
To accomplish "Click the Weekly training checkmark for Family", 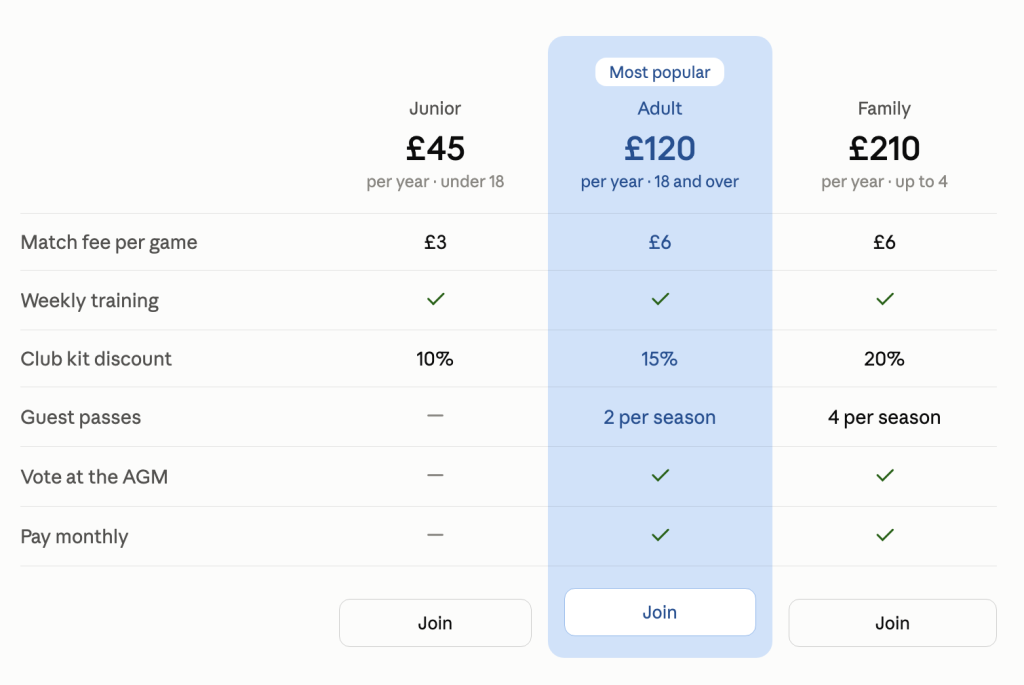I will coord(885,299).
